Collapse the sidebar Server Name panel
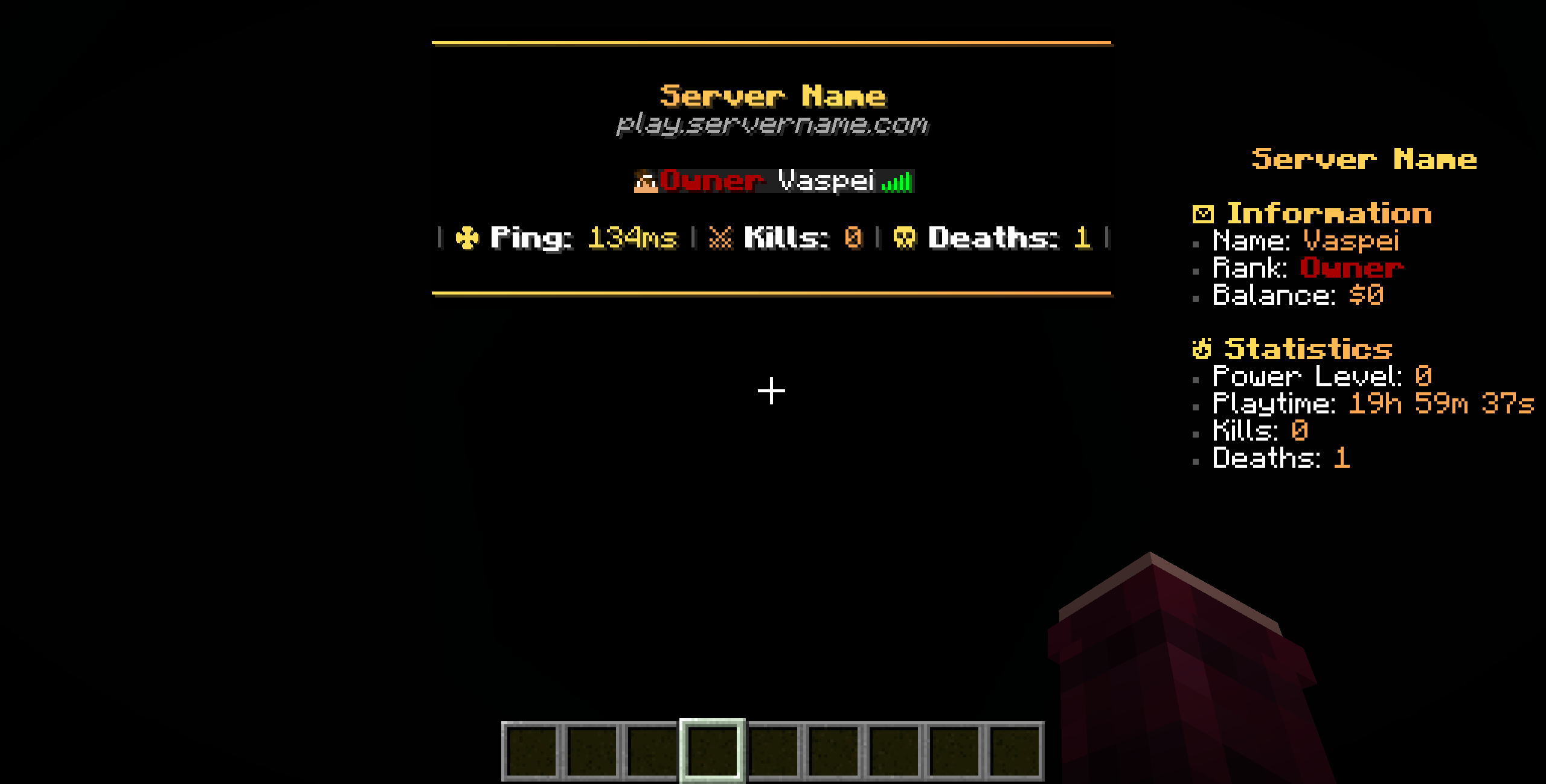The width and height of the screenshot is (1546, 784). coord(1362,159)
